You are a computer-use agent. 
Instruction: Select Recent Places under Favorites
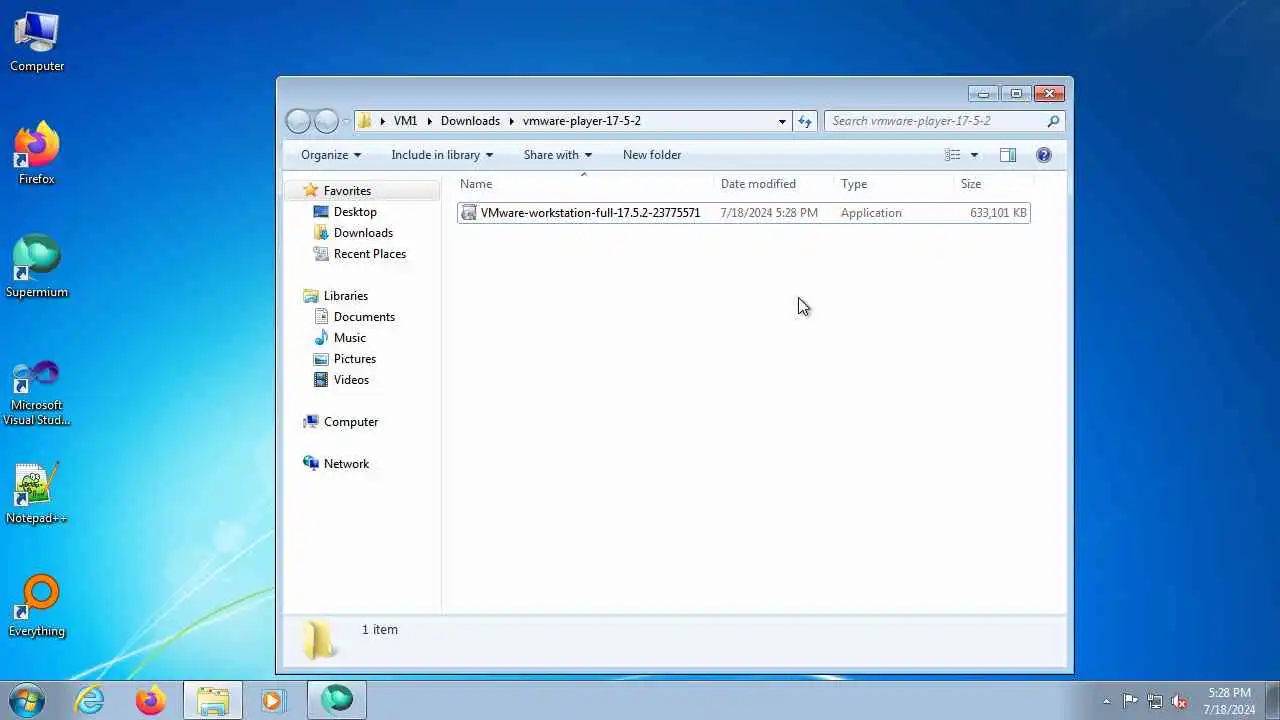click(x=370, y=254)
